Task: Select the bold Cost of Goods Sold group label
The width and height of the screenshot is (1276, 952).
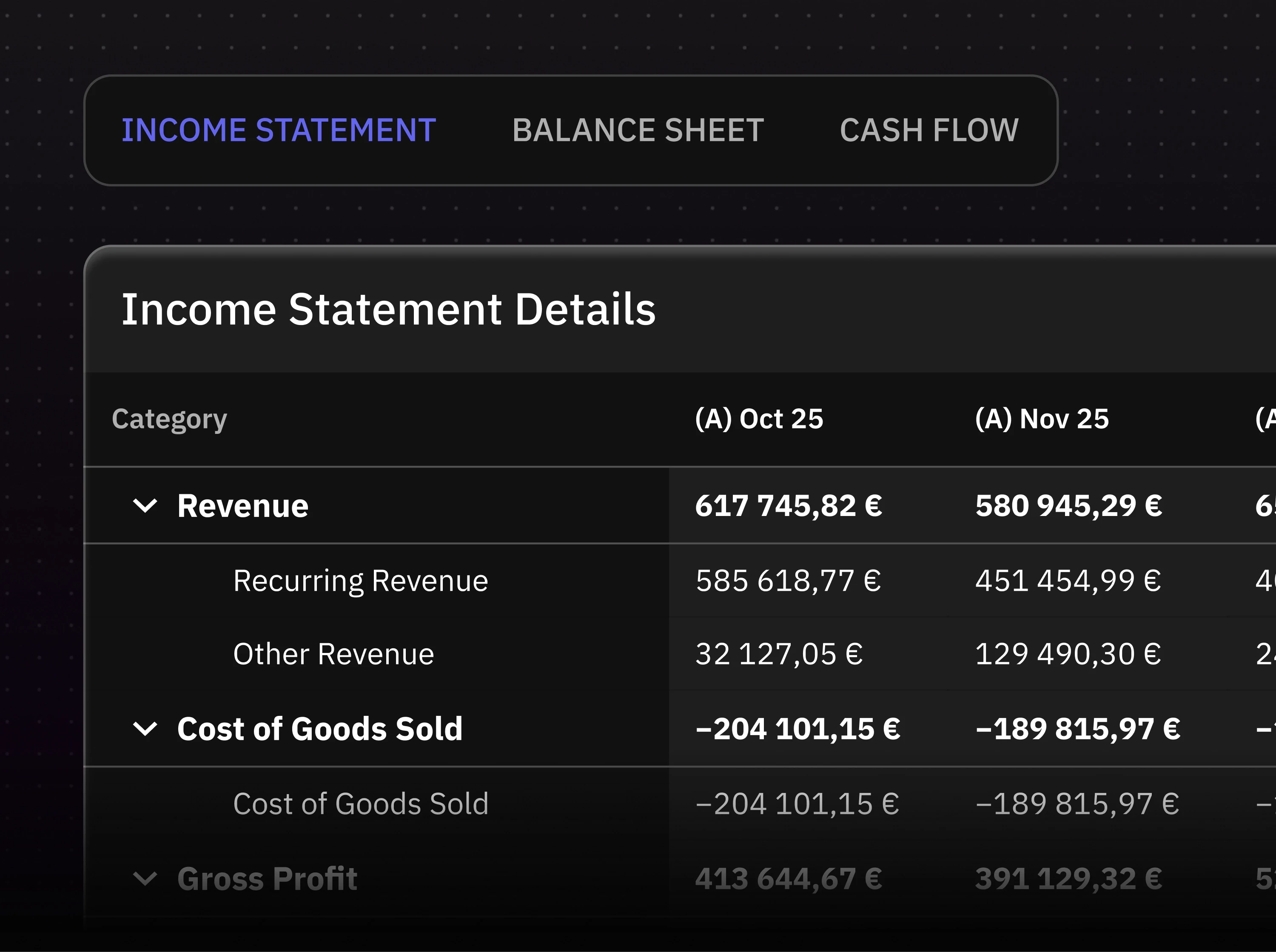Action: tap(320, 729)
